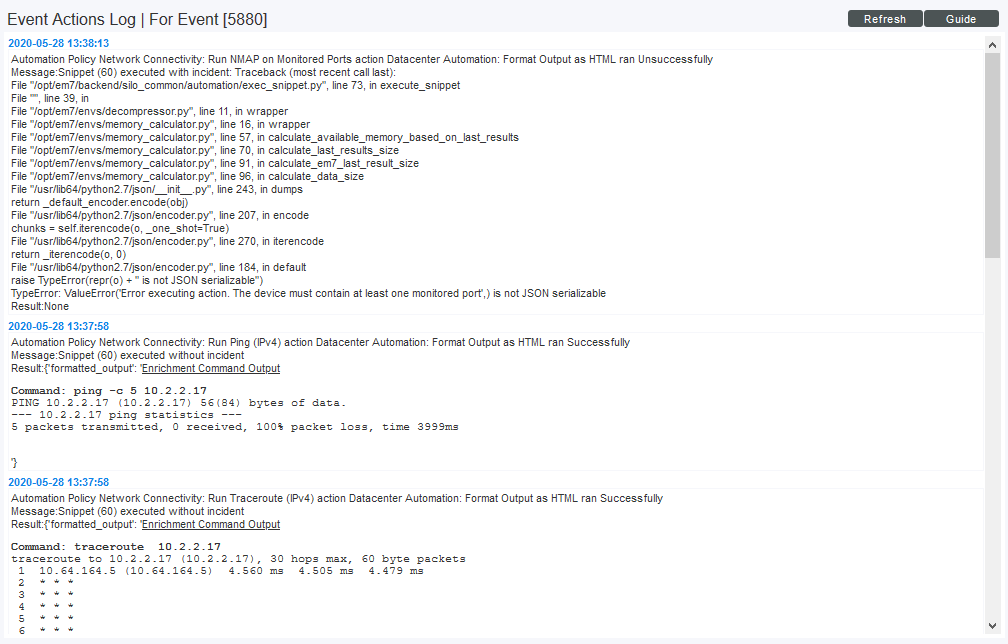Click the Run Ping (IPv4) action line
This screenshot has height=644, width=1008.
click(320, 342)
